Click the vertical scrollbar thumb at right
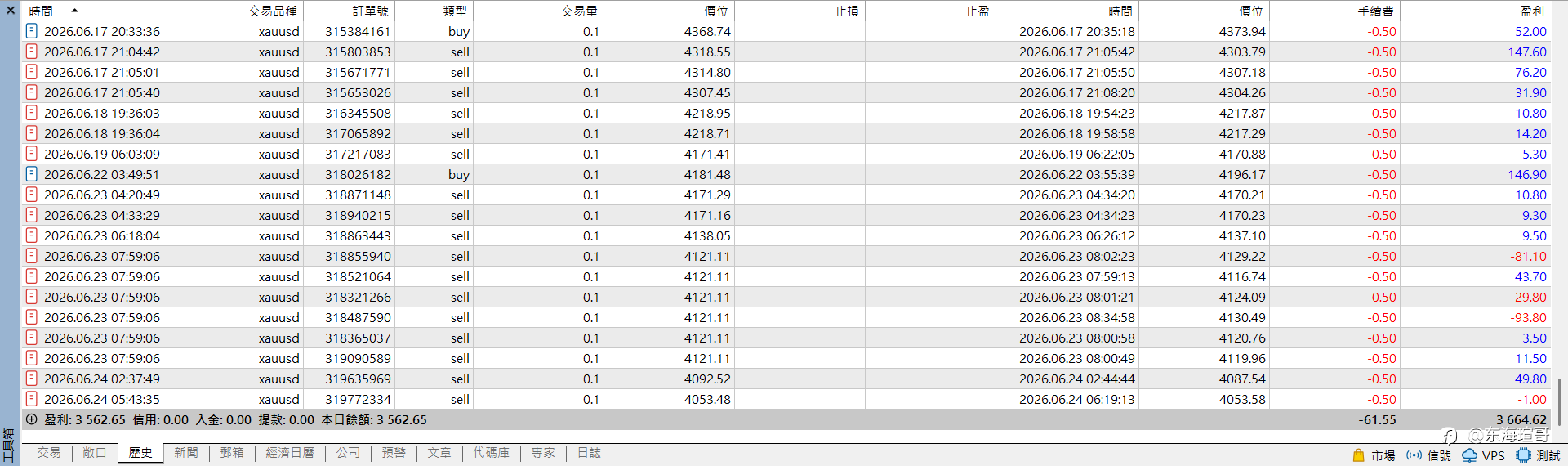Image resolution: width=1568 pixels, height=466 pixels. 1559,401
